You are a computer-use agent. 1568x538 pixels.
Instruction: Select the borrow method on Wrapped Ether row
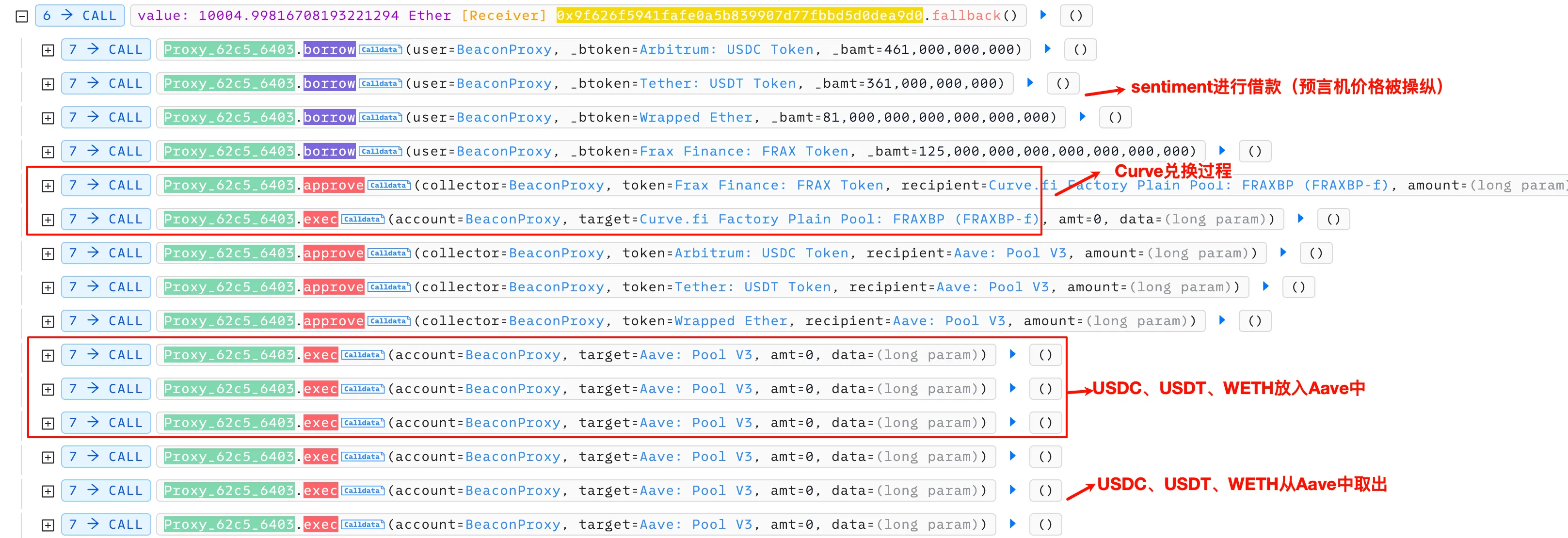pos(329,117)
